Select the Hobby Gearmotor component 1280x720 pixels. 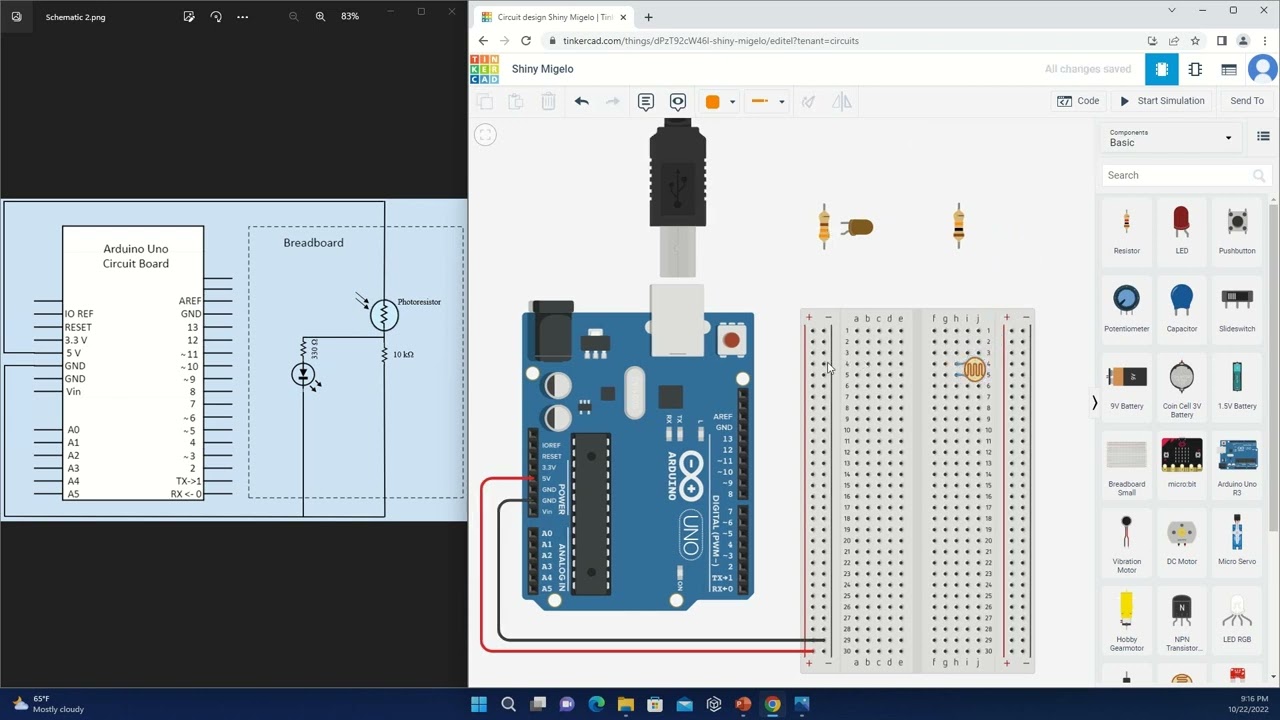point(1127,622)
